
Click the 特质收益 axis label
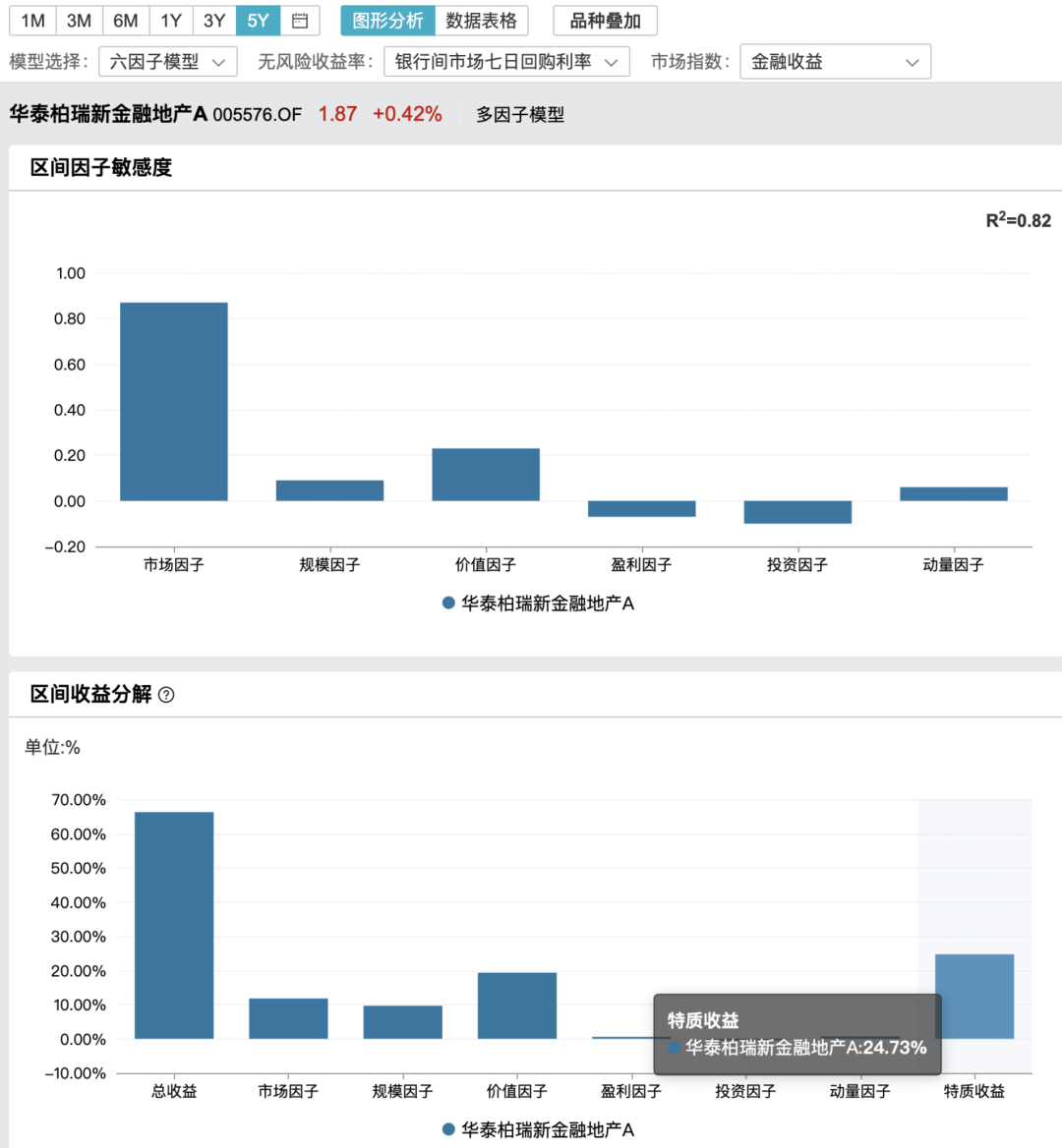tap(974, 1092)
